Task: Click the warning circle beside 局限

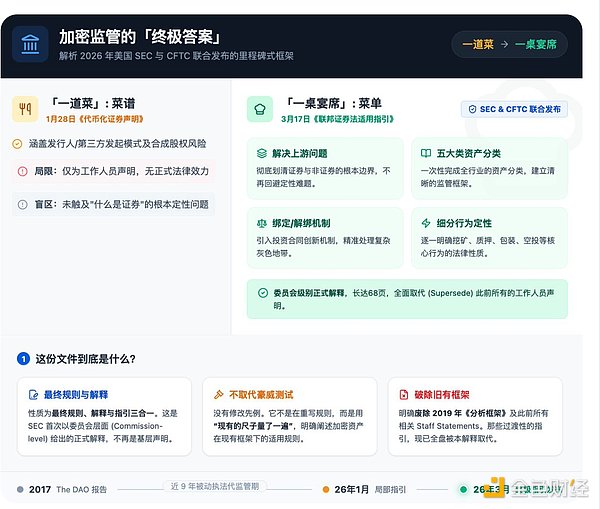Action: (23, 172)
